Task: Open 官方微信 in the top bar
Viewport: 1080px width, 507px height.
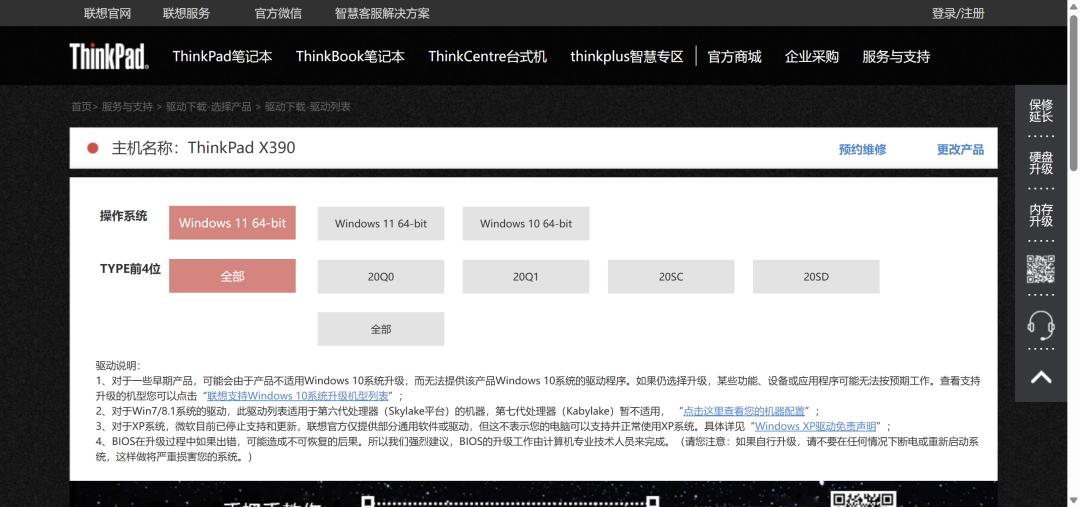Action: [278, 13]
